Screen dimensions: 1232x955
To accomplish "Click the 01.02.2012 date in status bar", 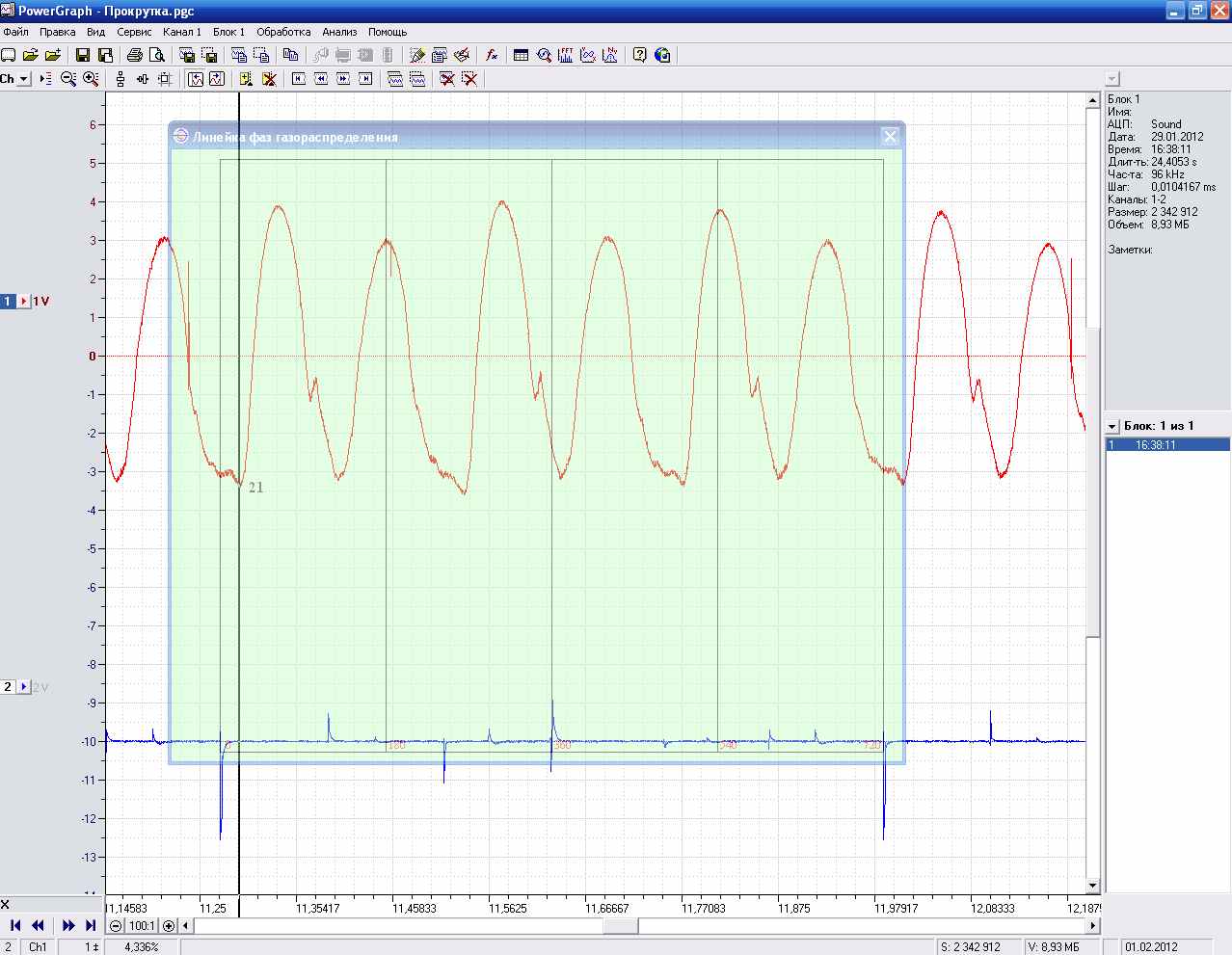I will tap(1152, 947).
